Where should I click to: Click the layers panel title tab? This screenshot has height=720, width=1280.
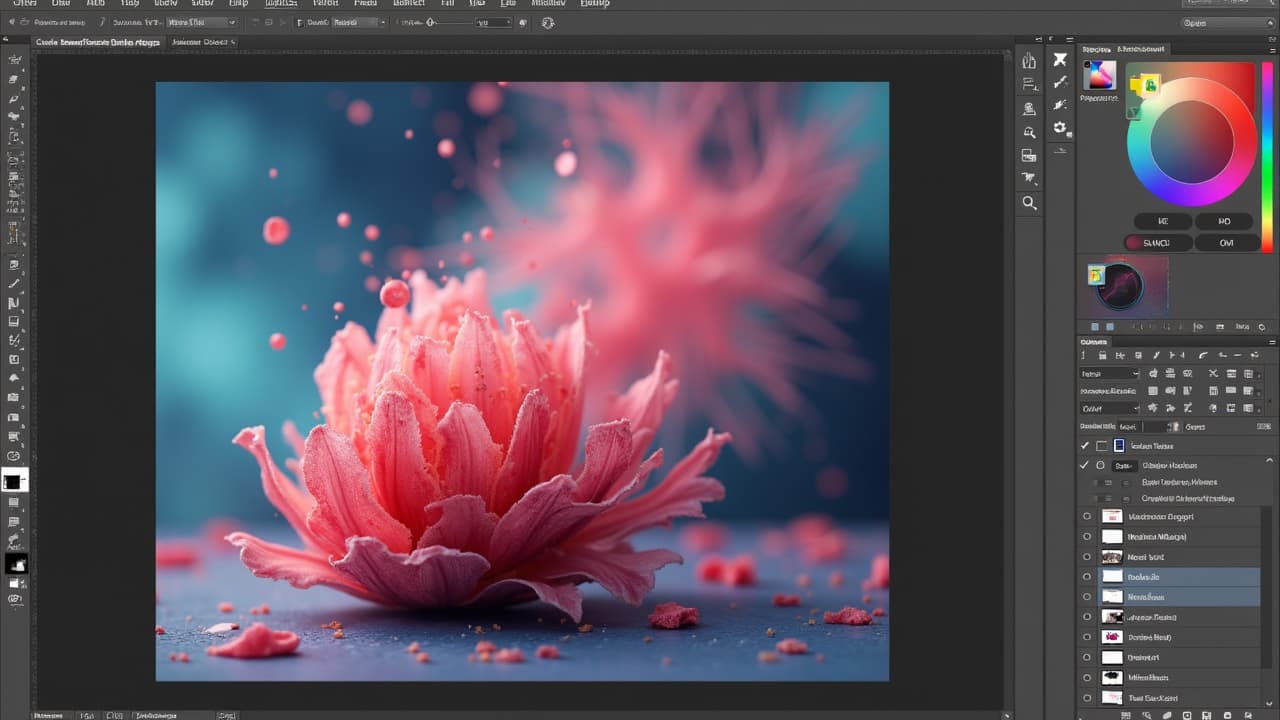pos(1094,342)
